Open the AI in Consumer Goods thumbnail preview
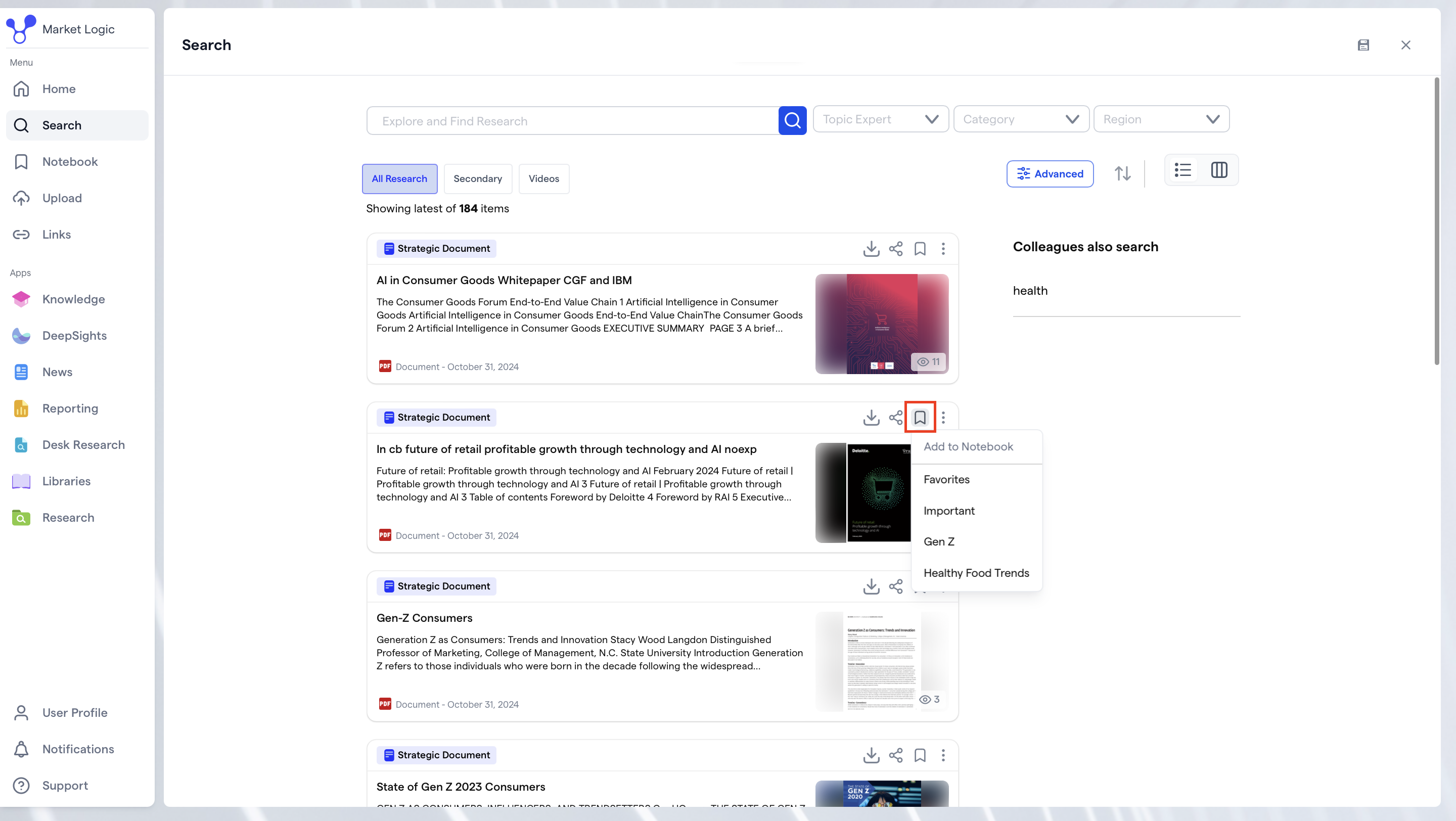Screen dimensions: 1456x821 882,324
